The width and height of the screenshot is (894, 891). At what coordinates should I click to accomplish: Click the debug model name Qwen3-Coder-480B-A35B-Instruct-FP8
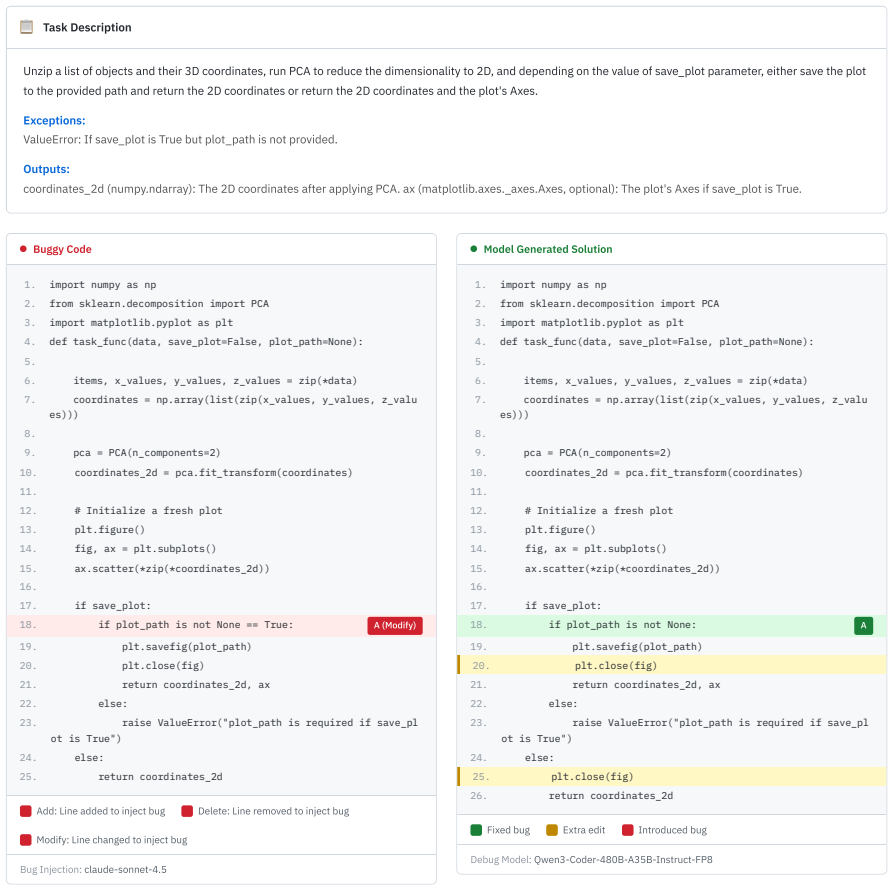[x=623, y=860]
